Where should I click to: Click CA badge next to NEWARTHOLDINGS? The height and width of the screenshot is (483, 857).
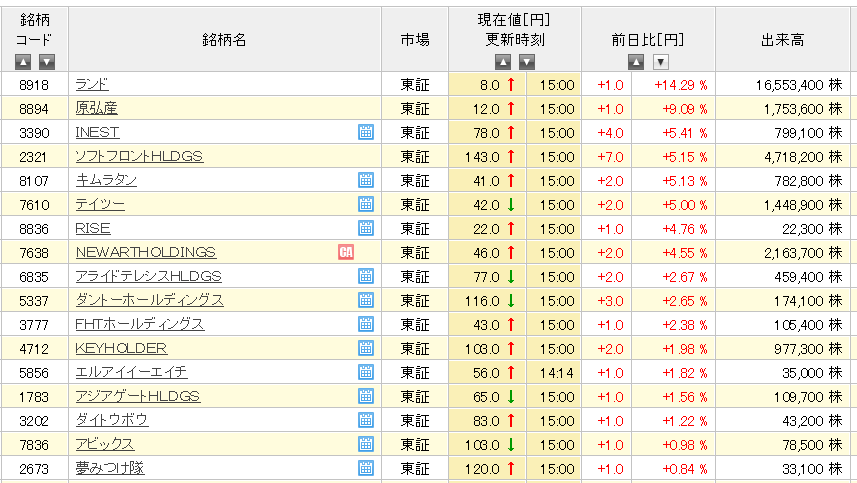pyautogui.click(x=346, y=252)
